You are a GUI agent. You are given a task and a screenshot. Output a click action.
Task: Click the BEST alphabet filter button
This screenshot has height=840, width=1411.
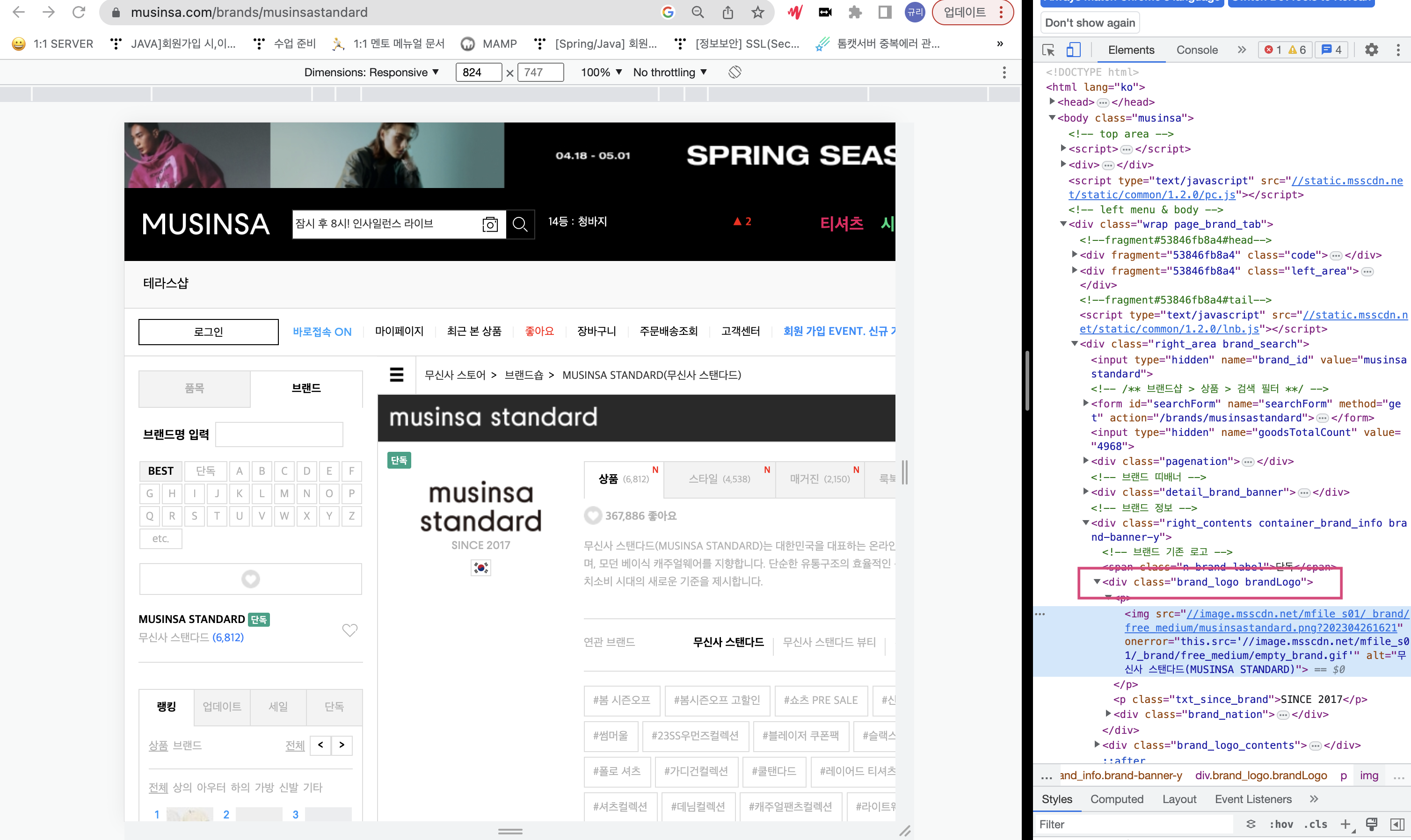tap(161, 471)
